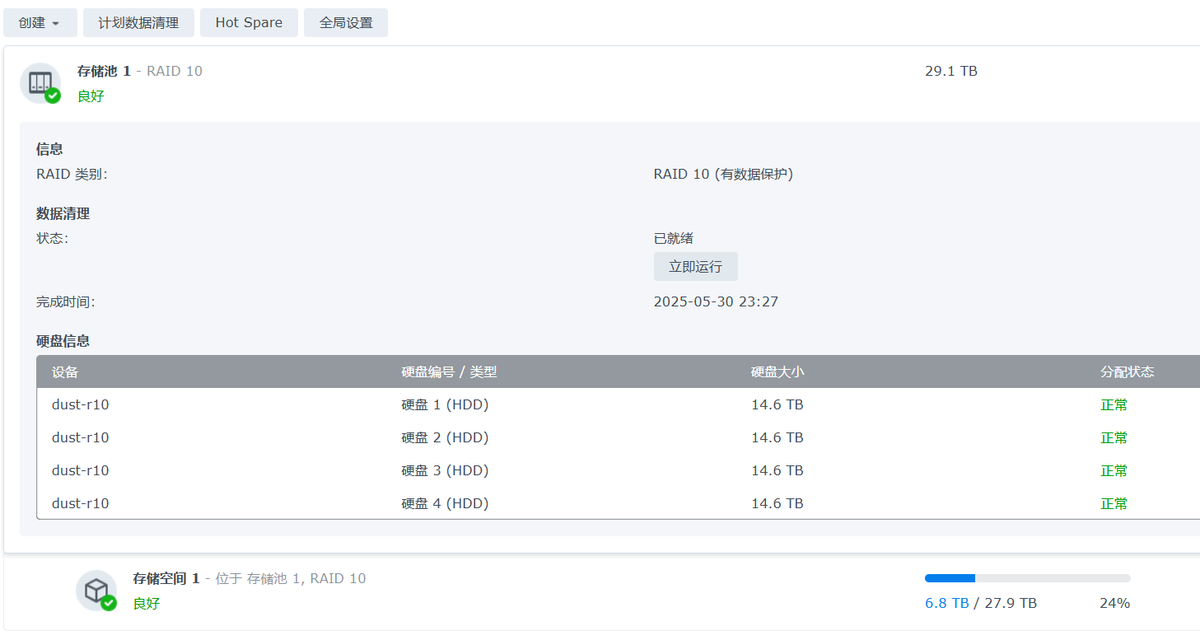Select the 设备 column header

pyautogui.click(x=62, y=371)
